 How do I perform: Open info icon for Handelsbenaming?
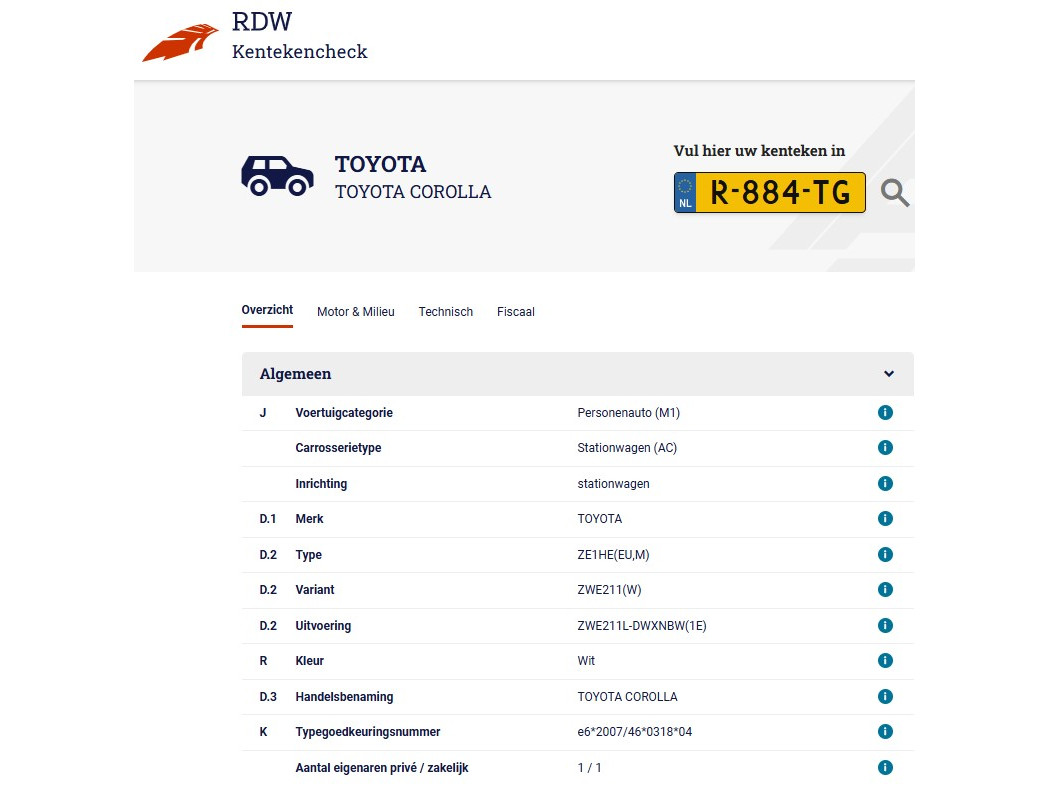(885, 696)
